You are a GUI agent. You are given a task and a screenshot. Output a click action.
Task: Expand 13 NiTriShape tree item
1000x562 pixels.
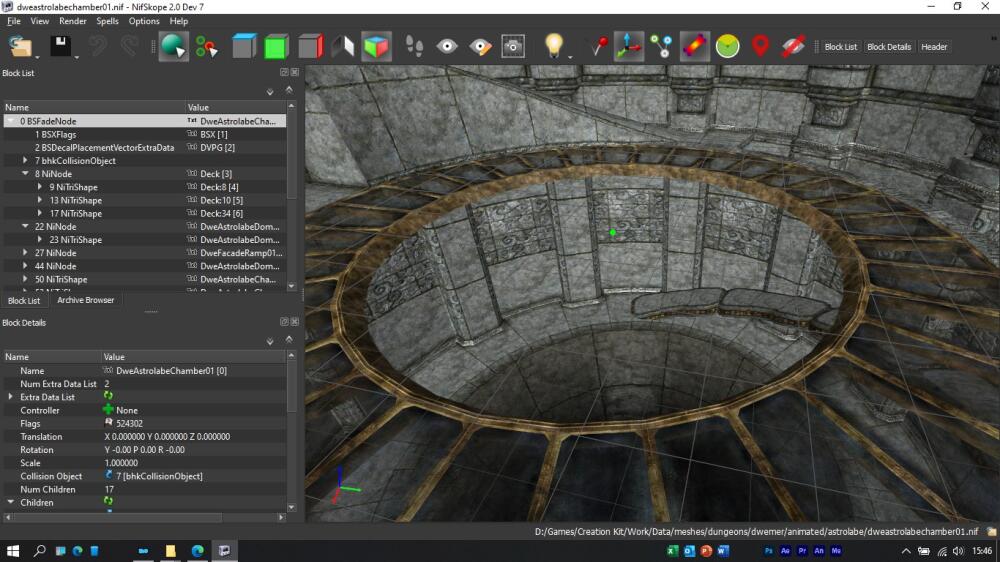click(40, 200)
